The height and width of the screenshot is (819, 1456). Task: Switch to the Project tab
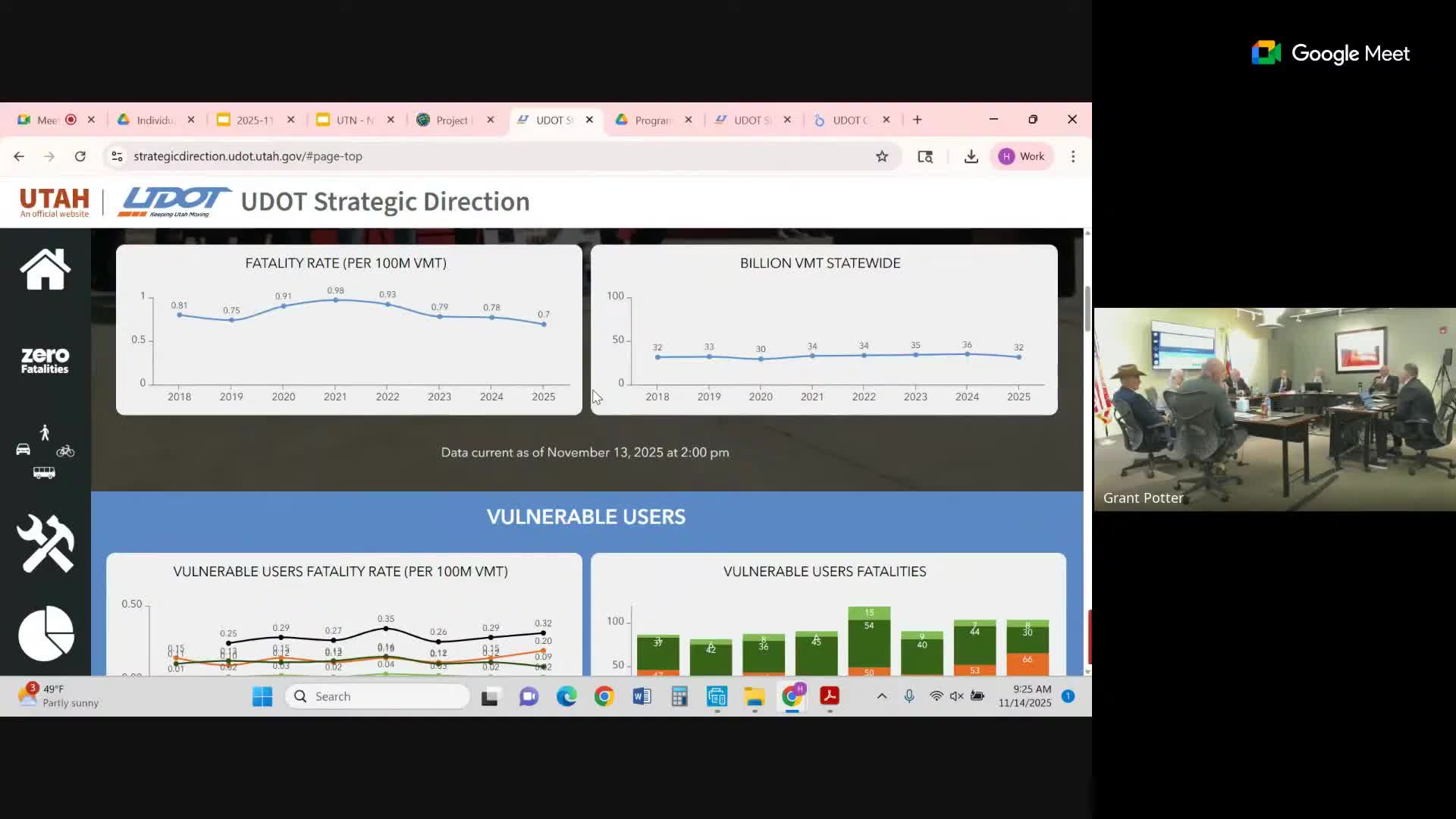tap(453, 120)
